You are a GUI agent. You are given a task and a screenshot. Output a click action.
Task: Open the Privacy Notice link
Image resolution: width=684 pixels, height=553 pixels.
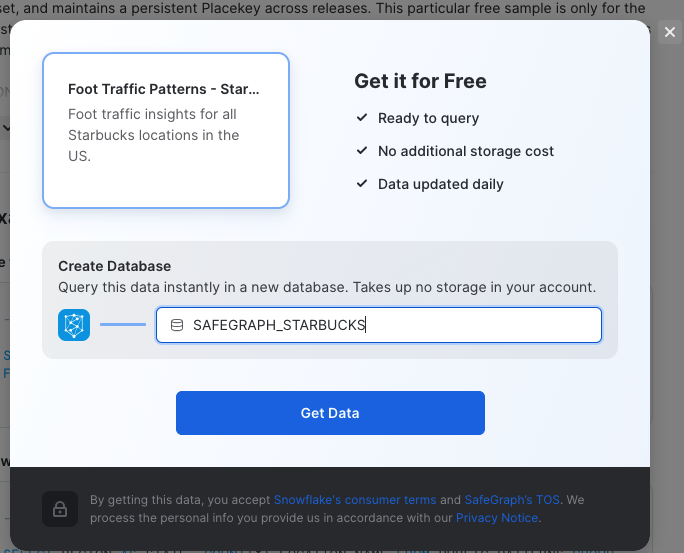[x=497, y=518]
